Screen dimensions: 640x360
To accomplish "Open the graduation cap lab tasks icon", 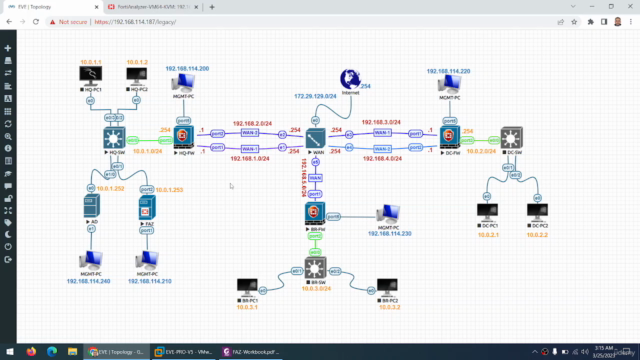I will (x=8, y=174).
